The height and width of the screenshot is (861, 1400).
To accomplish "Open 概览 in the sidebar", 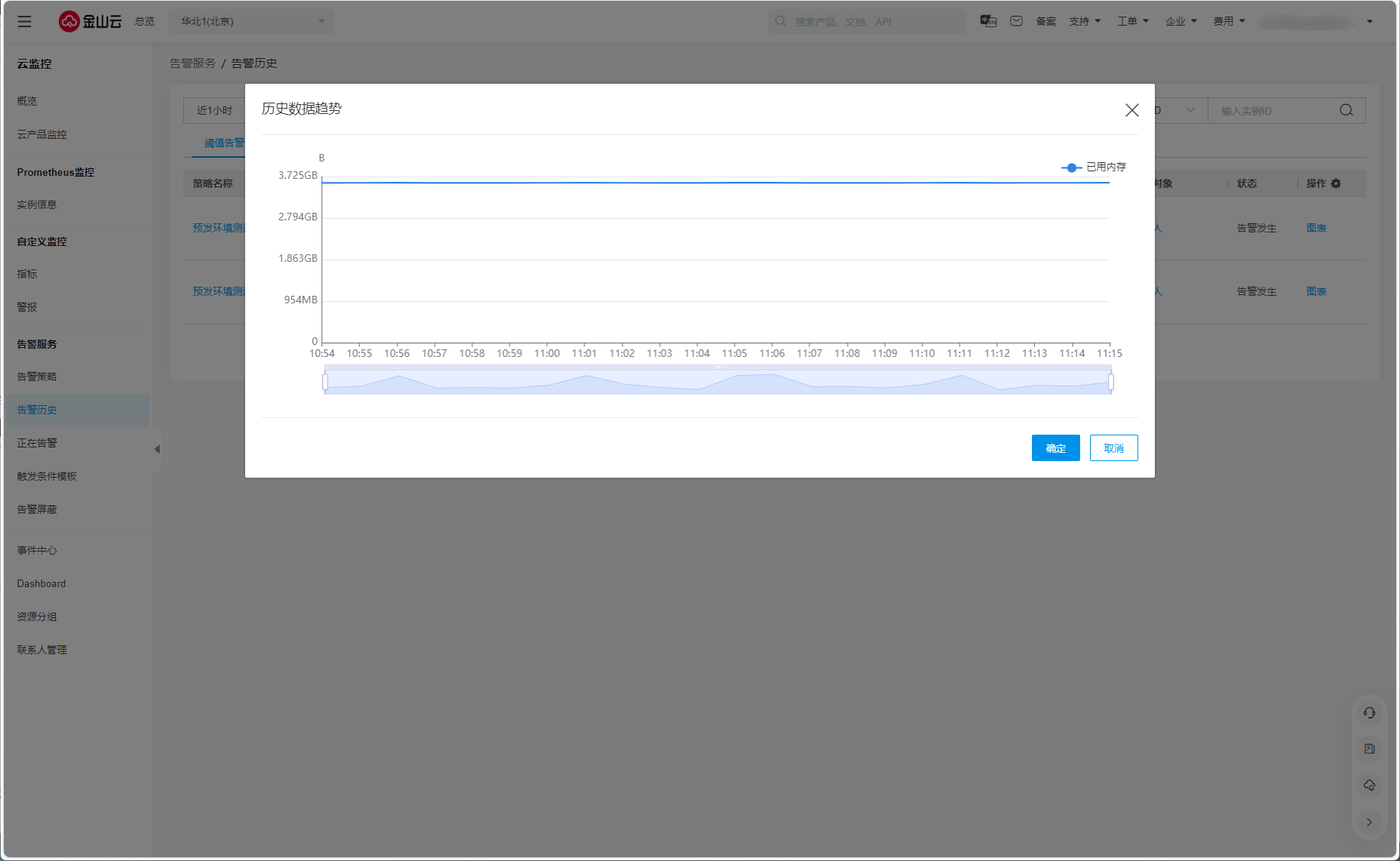I will coord(27,101).
